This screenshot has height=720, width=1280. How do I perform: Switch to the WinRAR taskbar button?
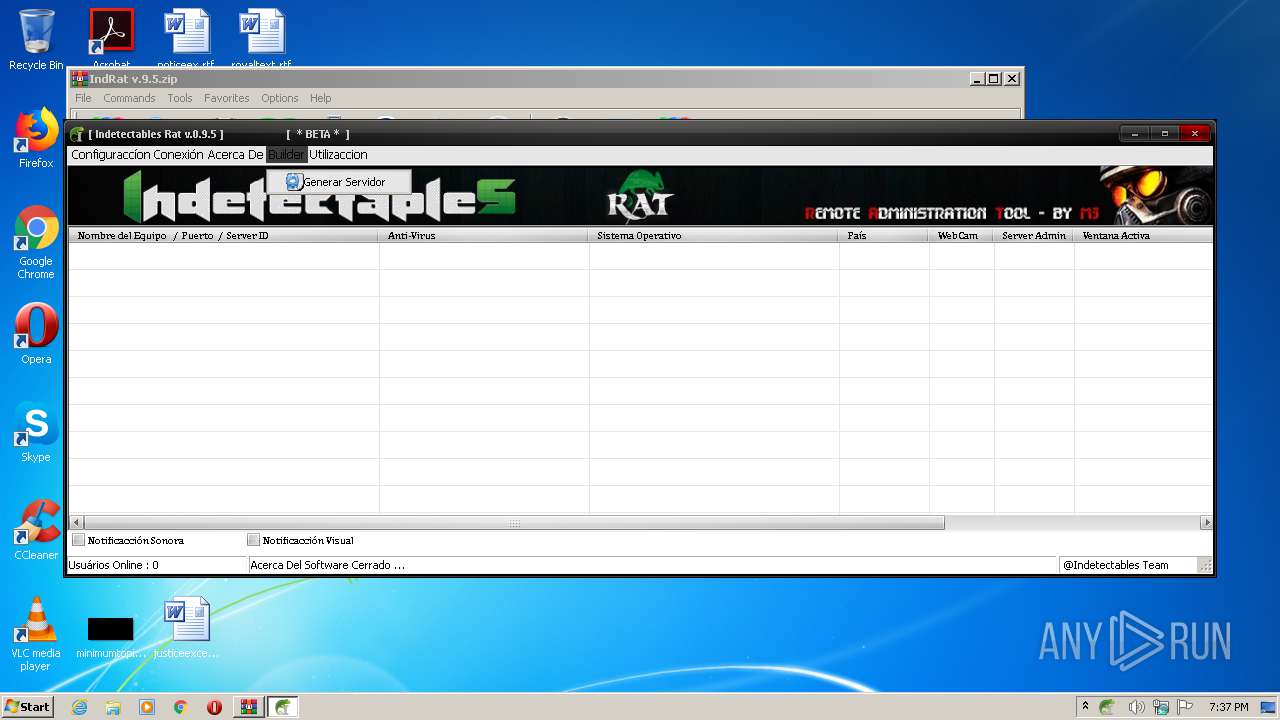(248, 707)
